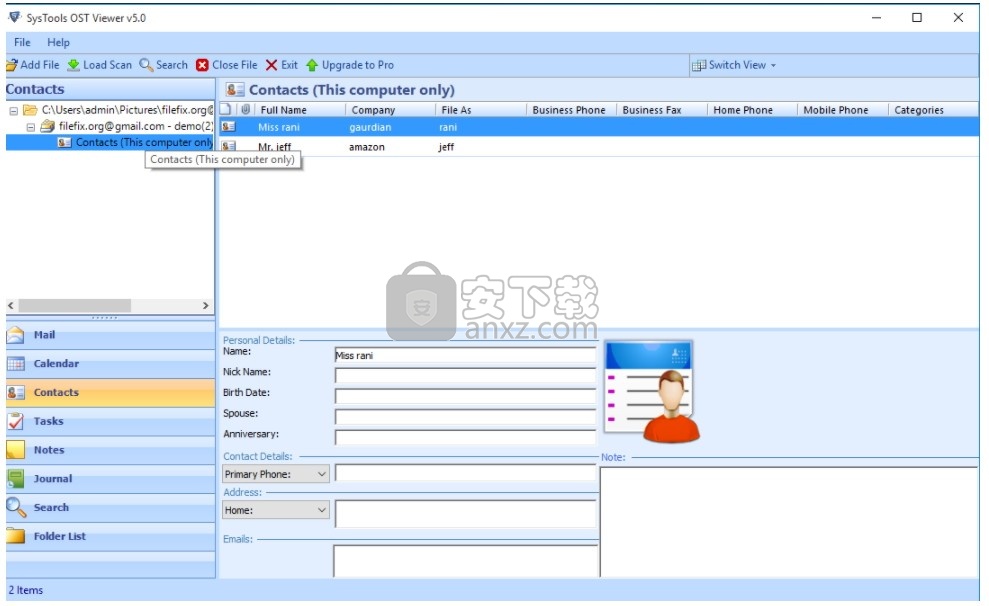The height and width of the screenshot is (606, 989).
Task: Switch to the Calendar section
Action: (x=110, y=364)
